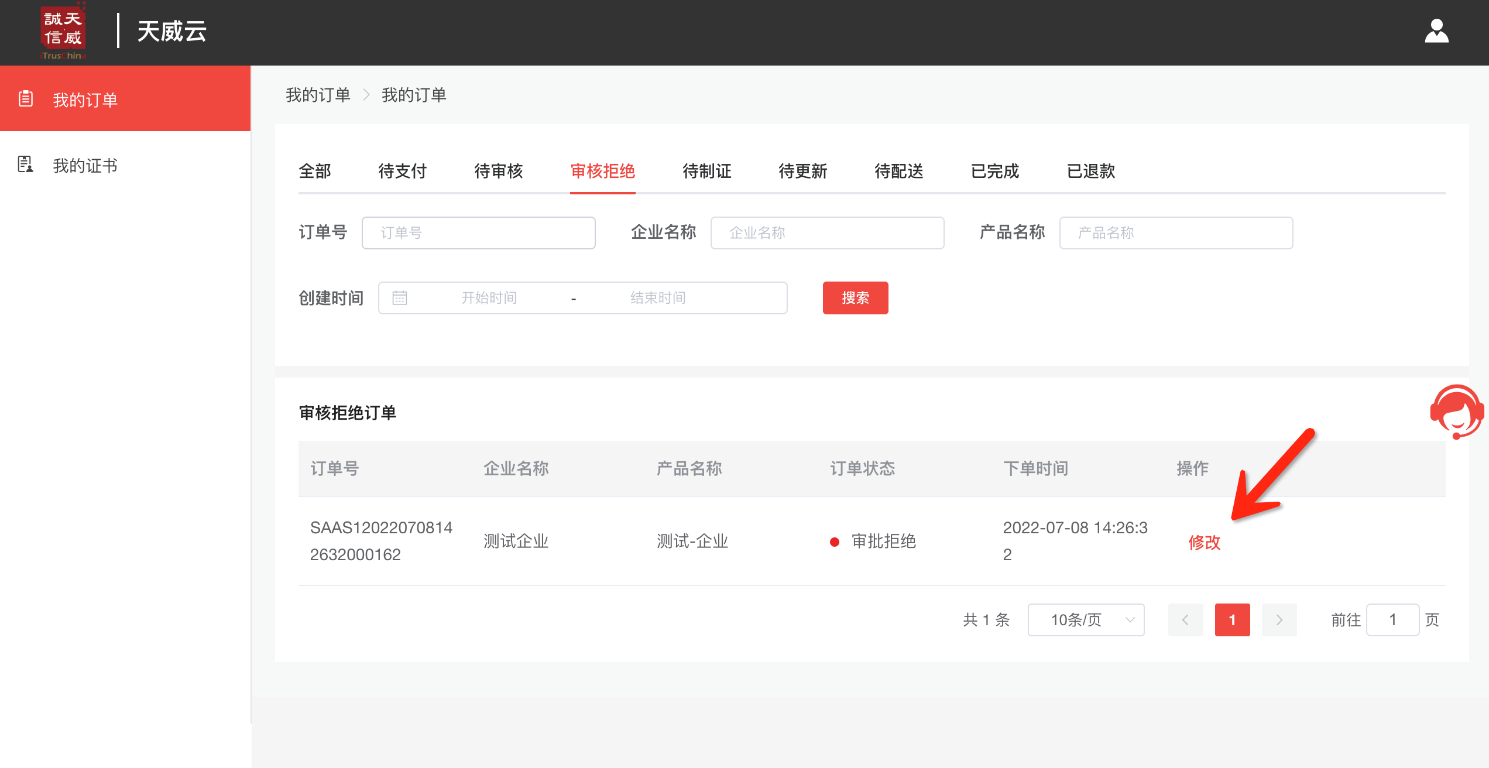Click the user profile icon in header

click(x=1436, y=31)
